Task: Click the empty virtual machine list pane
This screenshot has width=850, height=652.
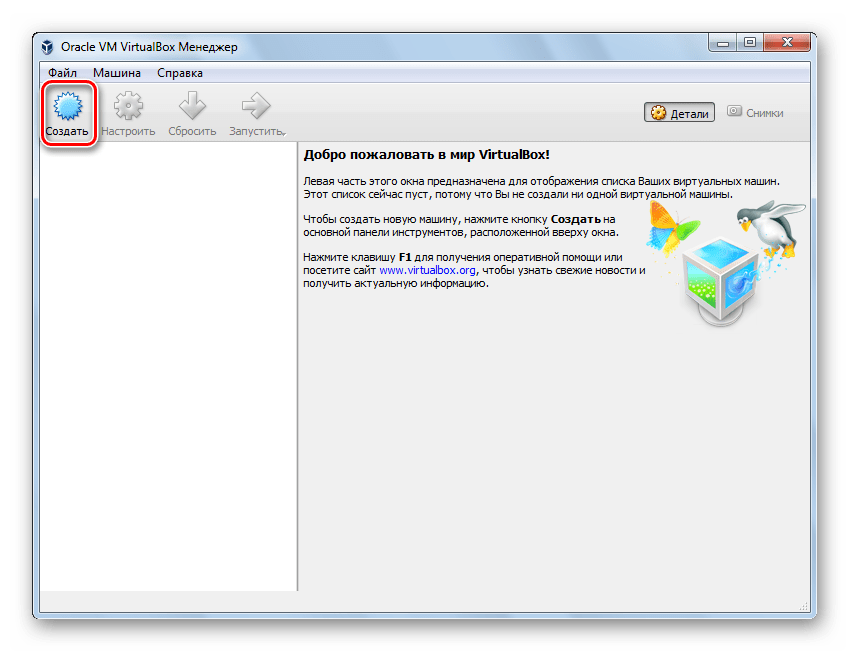Action: [168, 366]
